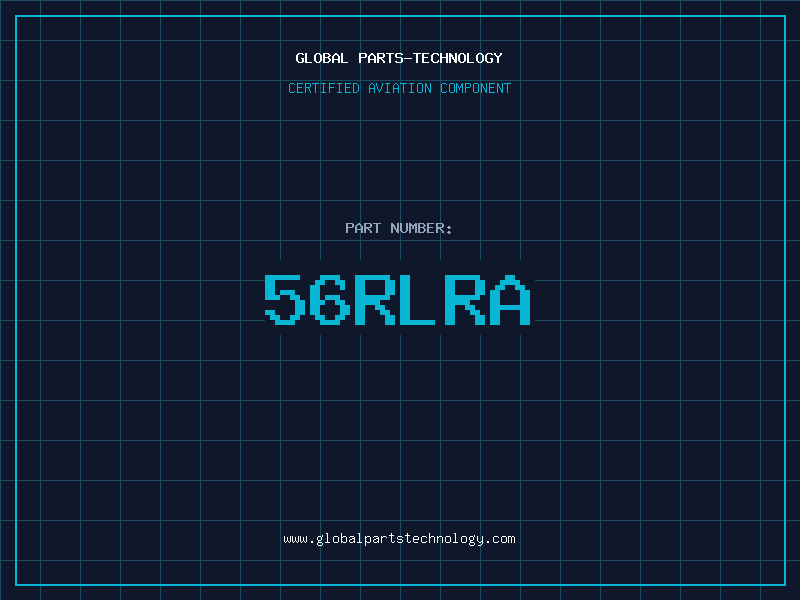
Task: Click the word COMPONENT in subtitle
Action: pos(476,88)
